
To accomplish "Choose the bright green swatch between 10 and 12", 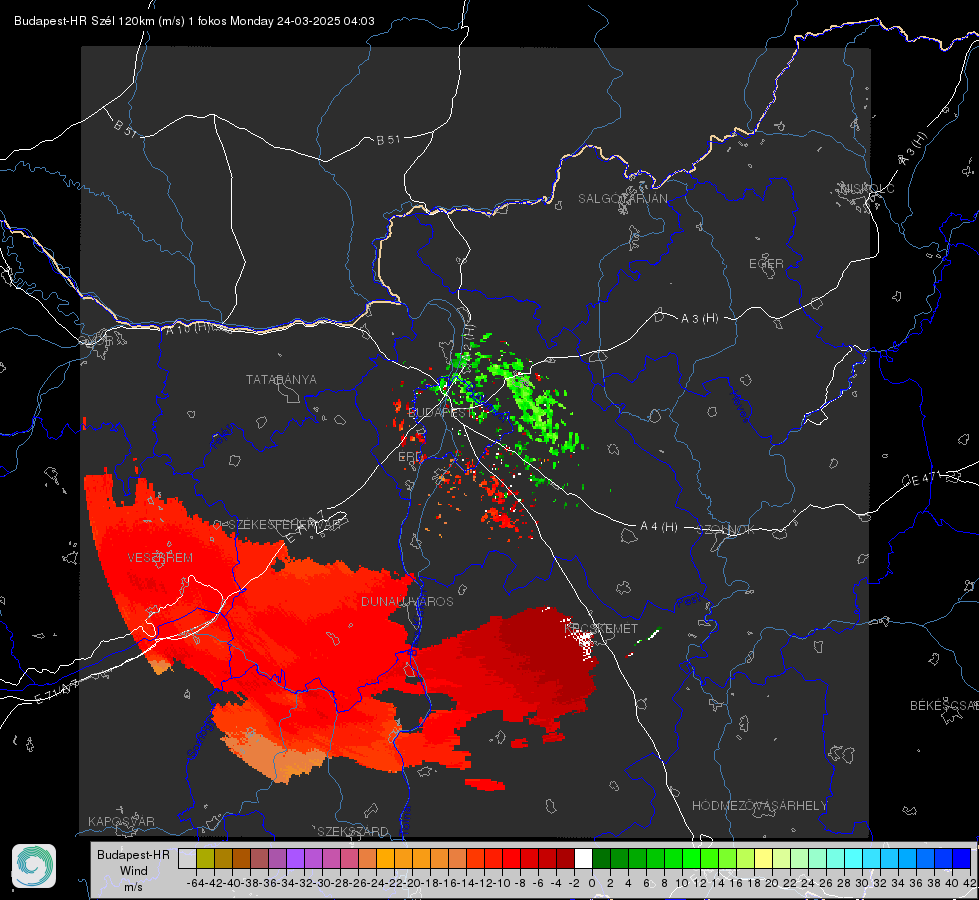I will [x=691, y=858].
